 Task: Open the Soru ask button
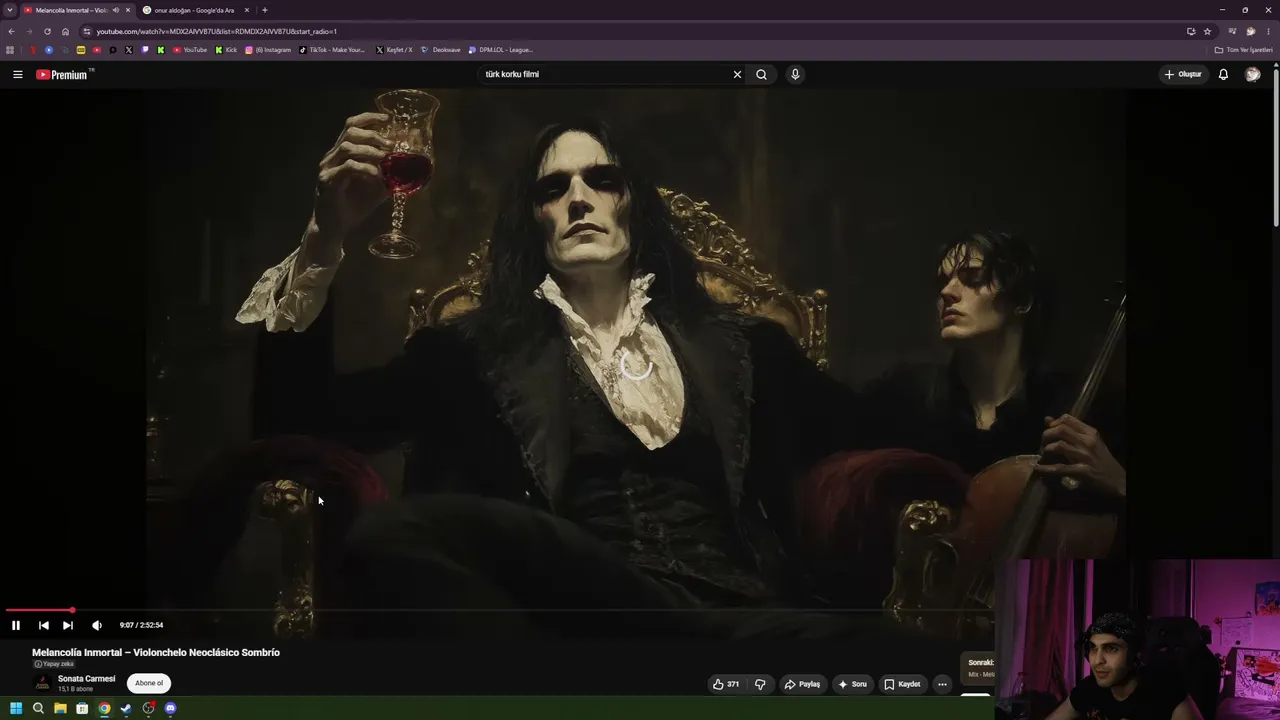[852, 684]
